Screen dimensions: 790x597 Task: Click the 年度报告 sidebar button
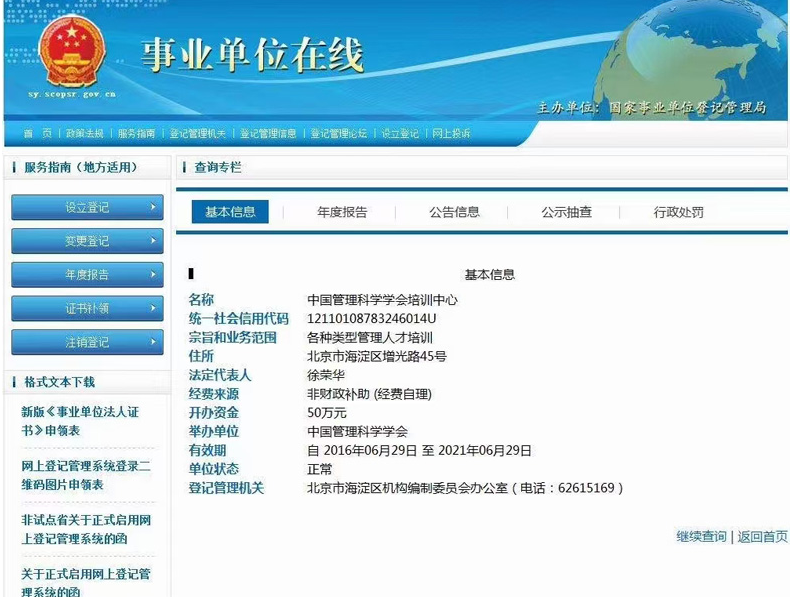click(87, 275)
